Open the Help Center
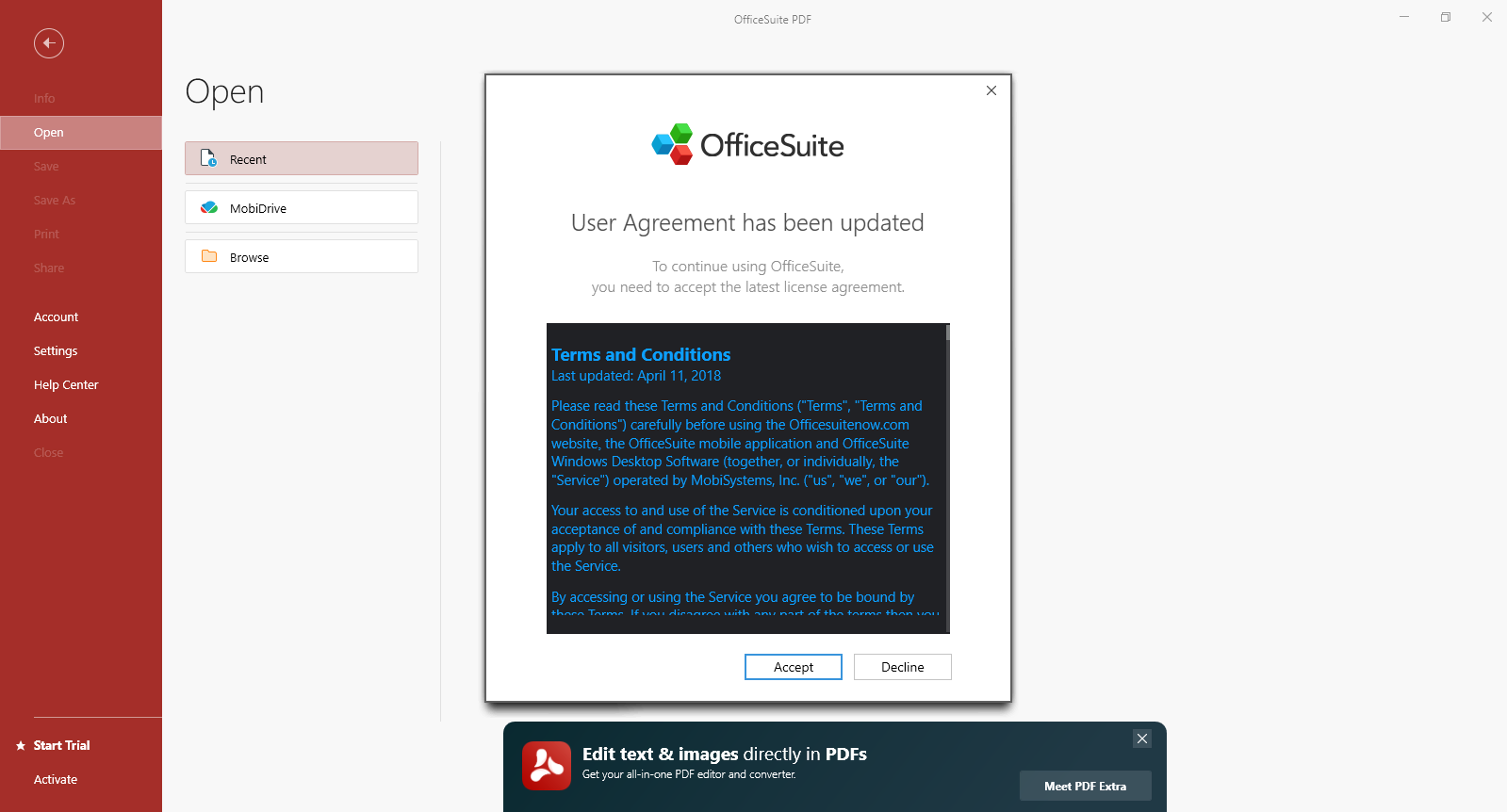Image resolution: width=1507 pixels, height=812 pixels. [81, 385]
